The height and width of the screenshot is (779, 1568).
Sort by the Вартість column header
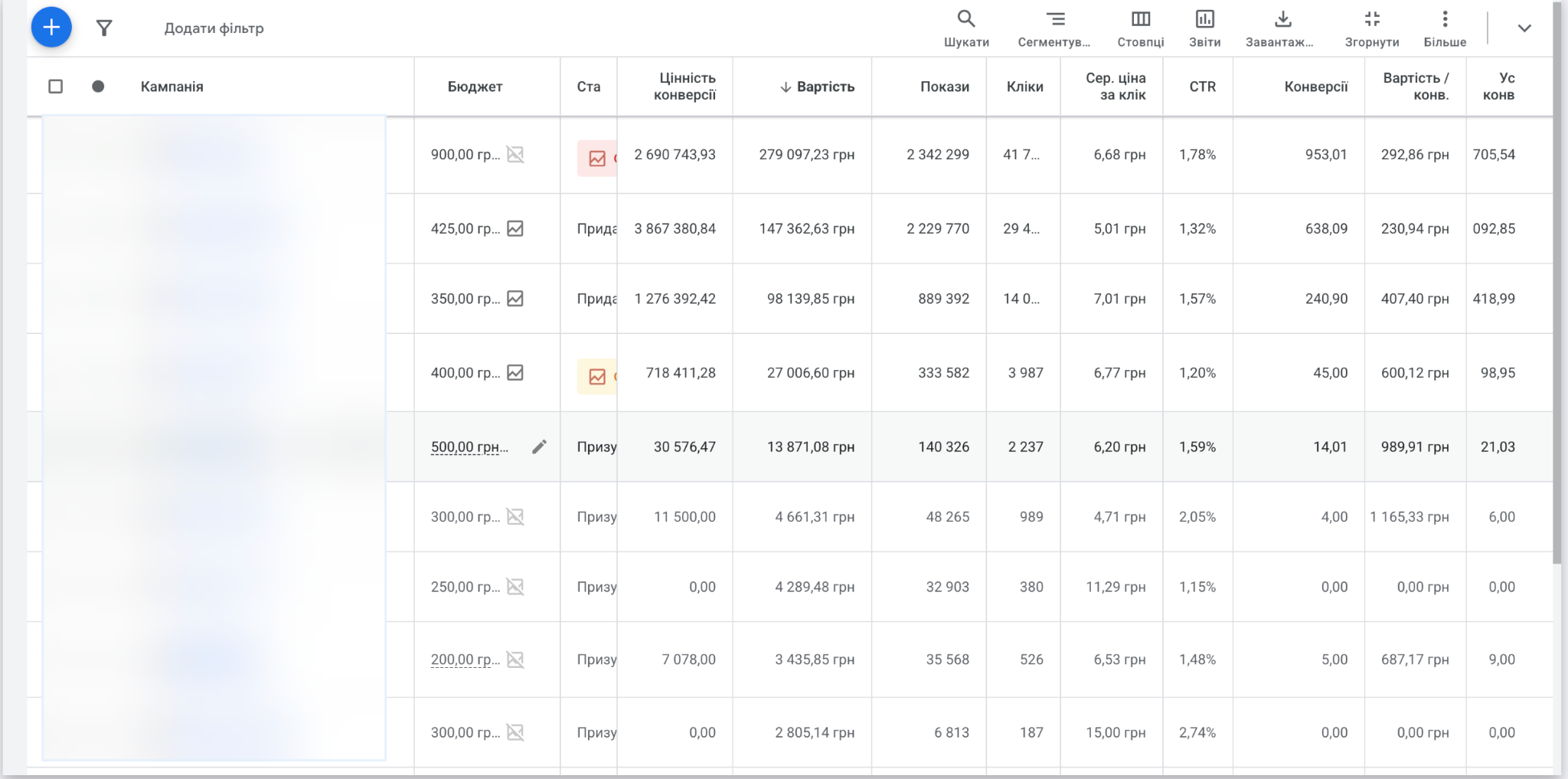point(825,87)
